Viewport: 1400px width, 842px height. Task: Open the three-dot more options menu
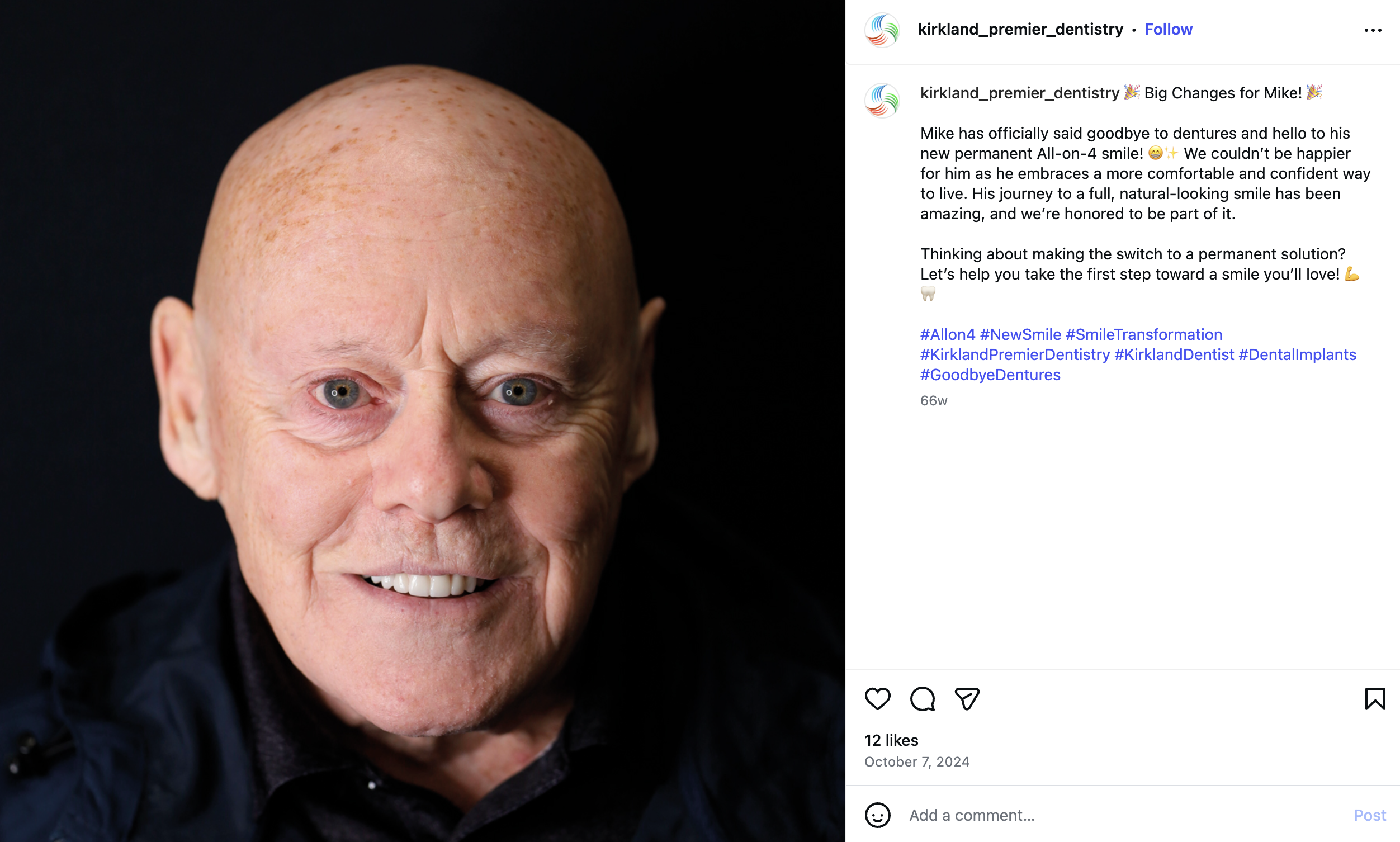click(x=1373, y=30)
